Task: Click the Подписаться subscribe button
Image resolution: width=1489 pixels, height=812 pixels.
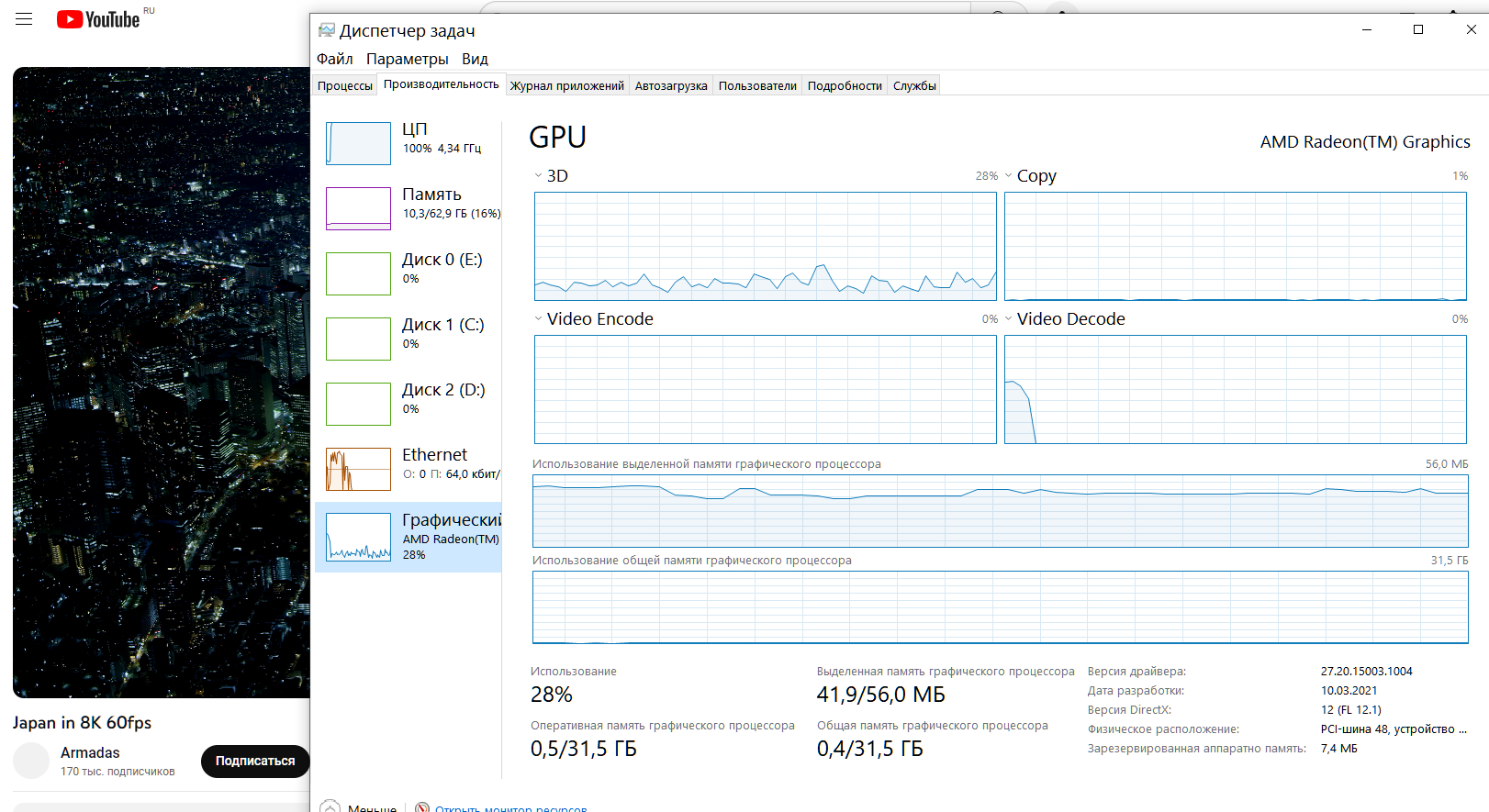Action: [x=255, y=761]
